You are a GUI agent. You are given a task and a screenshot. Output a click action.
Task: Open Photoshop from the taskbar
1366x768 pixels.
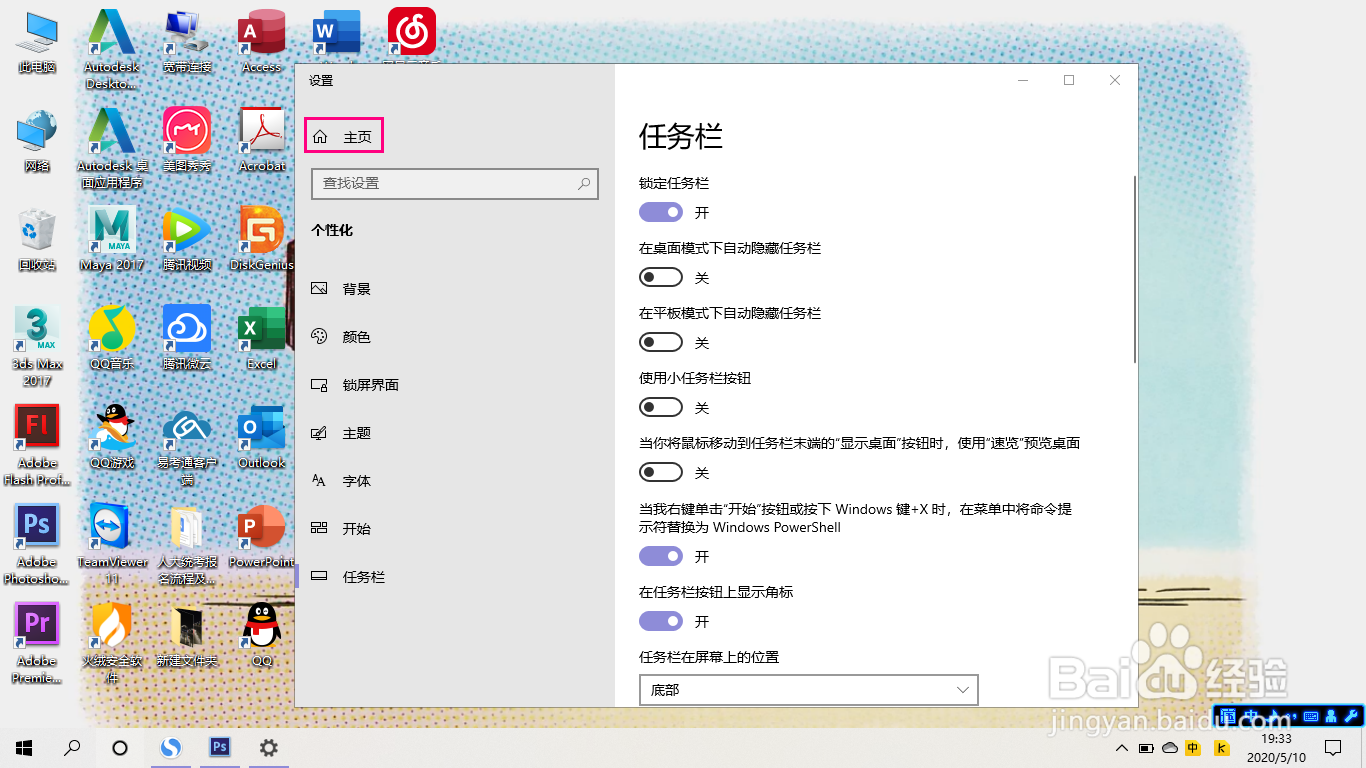point(220,747)
